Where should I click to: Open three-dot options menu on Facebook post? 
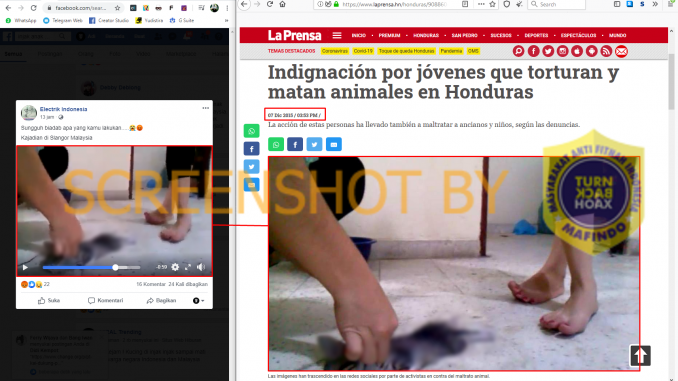pyautogui.click(x=205, y=108)
